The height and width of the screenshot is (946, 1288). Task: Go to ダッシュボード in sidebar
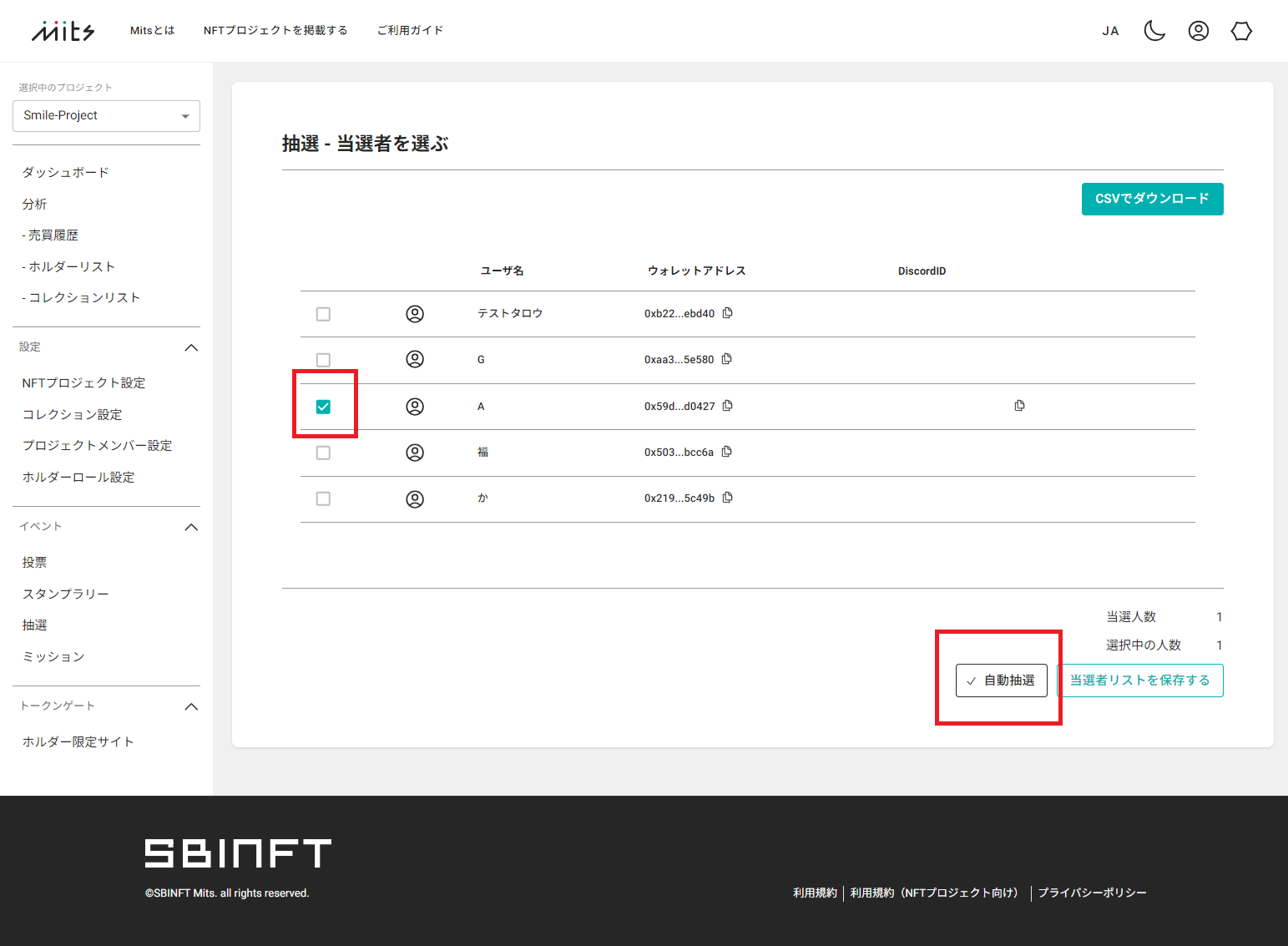(x=66, y=172)
